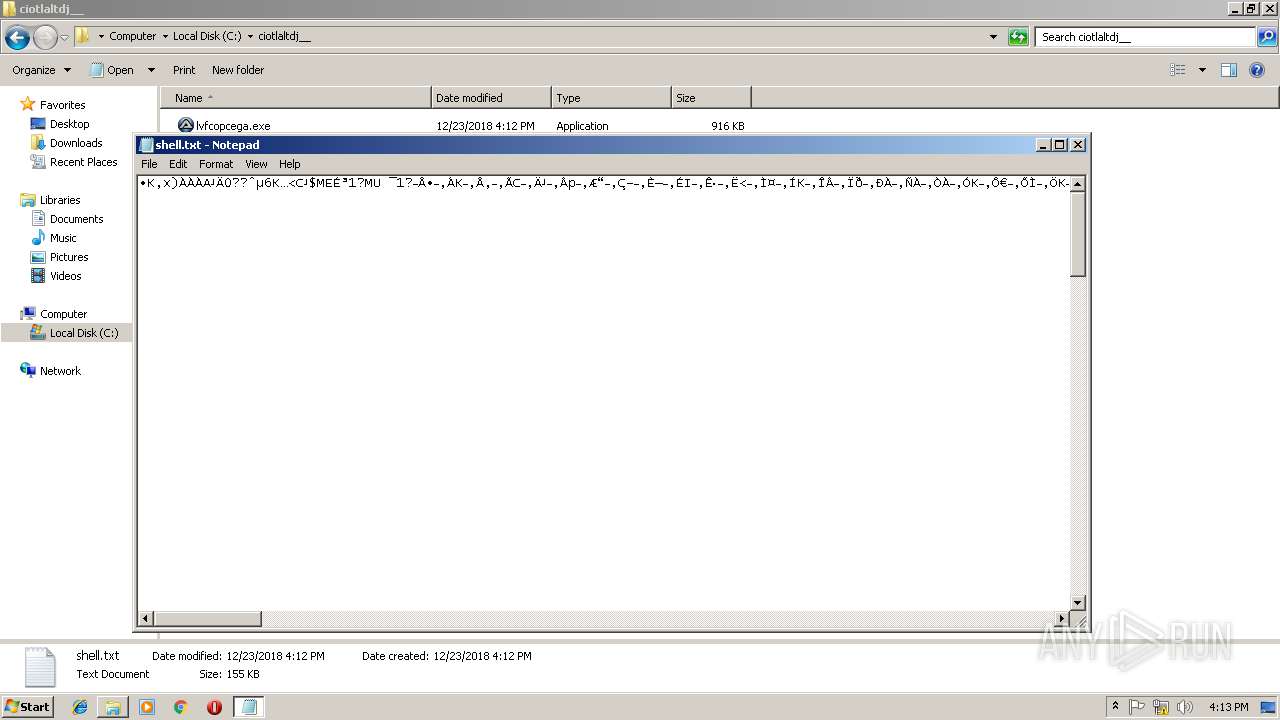Open Notepad Format menu
The width and height of the screenshot is (1280, 720).
216,164
